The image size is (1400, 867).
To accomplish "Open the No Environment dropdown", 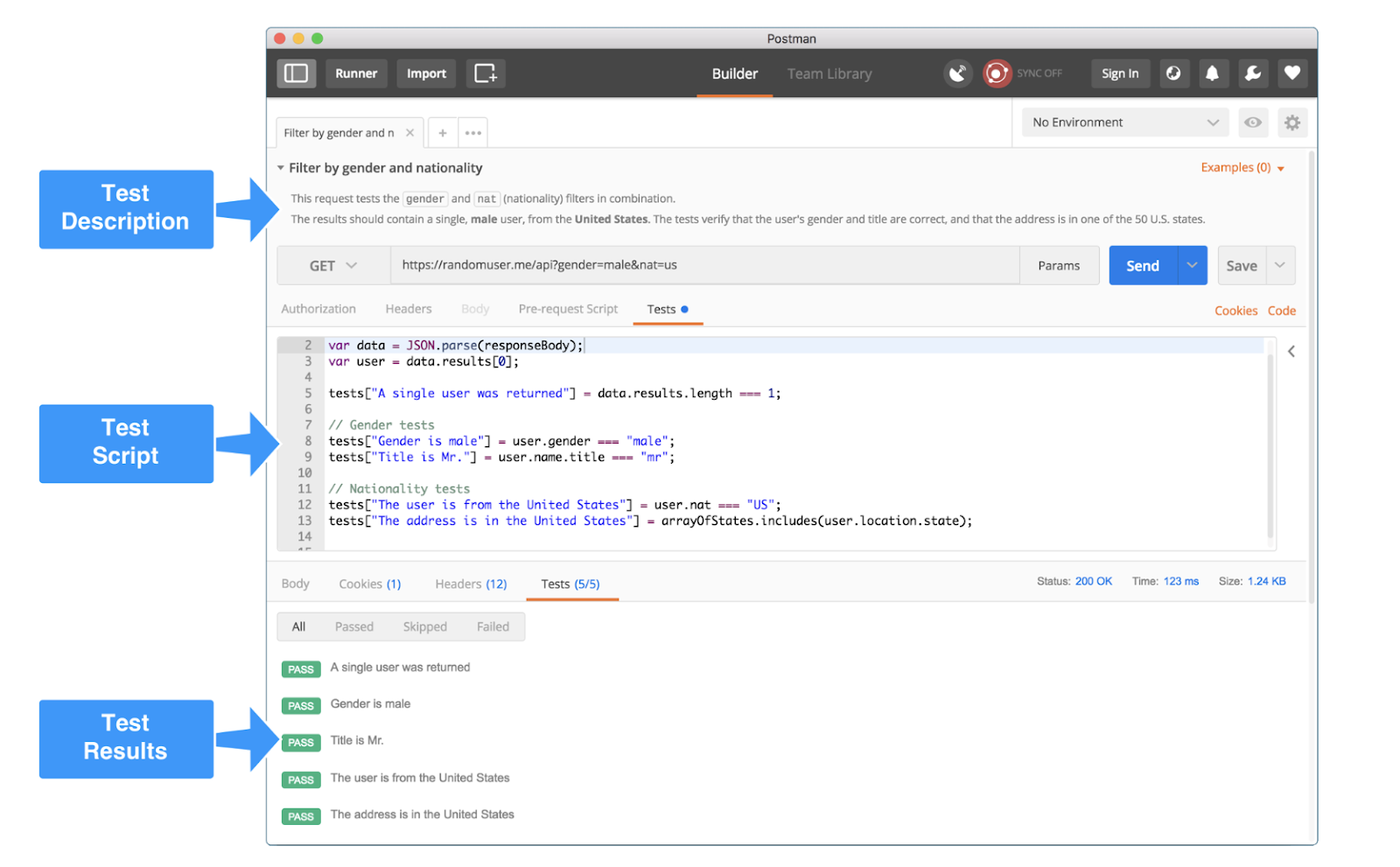I will (1125, 122).
